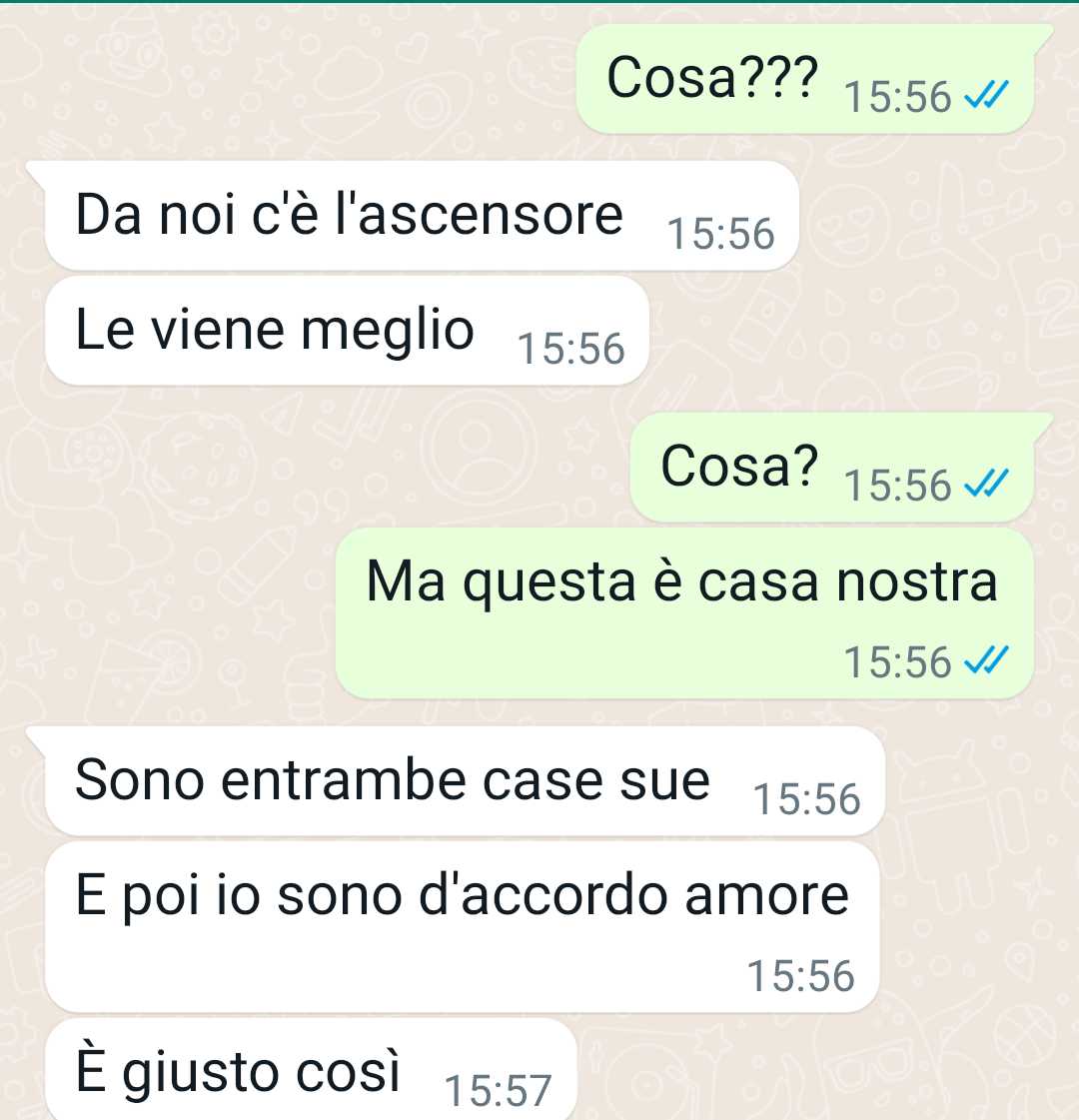The height and width of the screenshot is (1120, 1079).
Task: Click the blue read ticks on 'Cosa?'
Action: coord(986,484)
